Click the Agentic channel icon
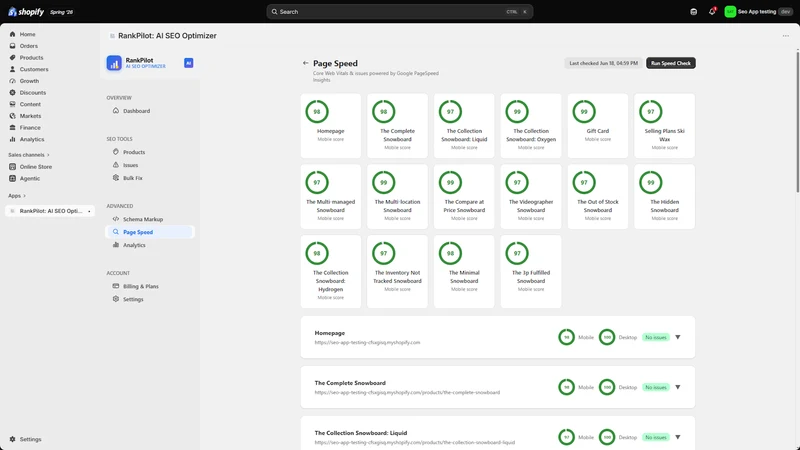Image resolution: width=800 pixels, height=450 pixels. coord(12,179)
